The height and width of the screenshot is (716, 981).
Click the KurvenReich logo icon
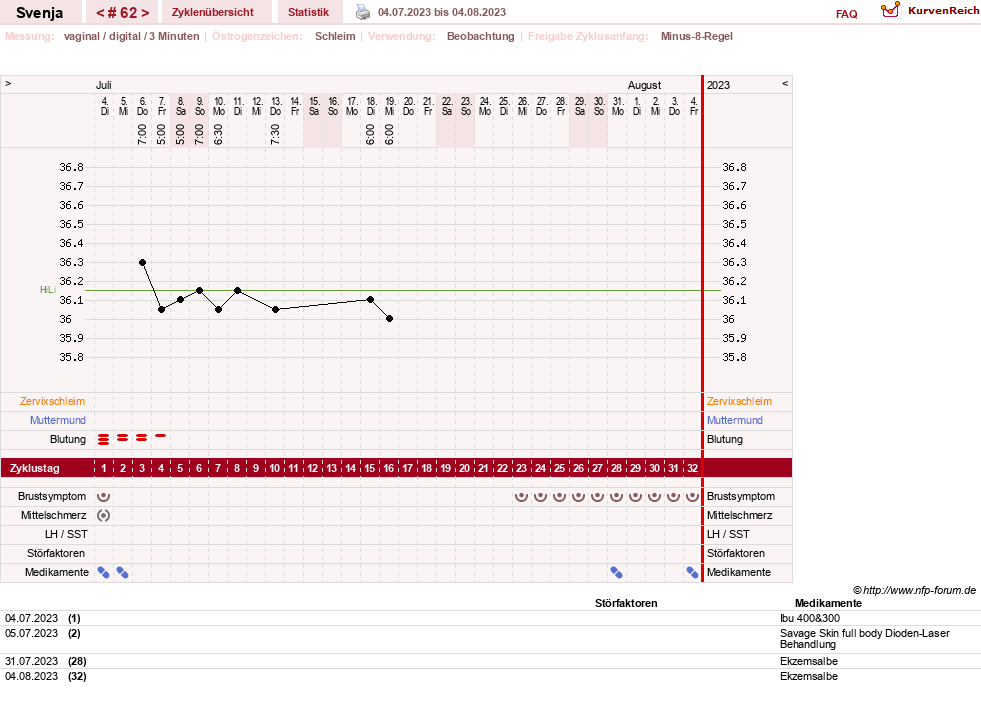pyautogui.click(x=890, y=11)
